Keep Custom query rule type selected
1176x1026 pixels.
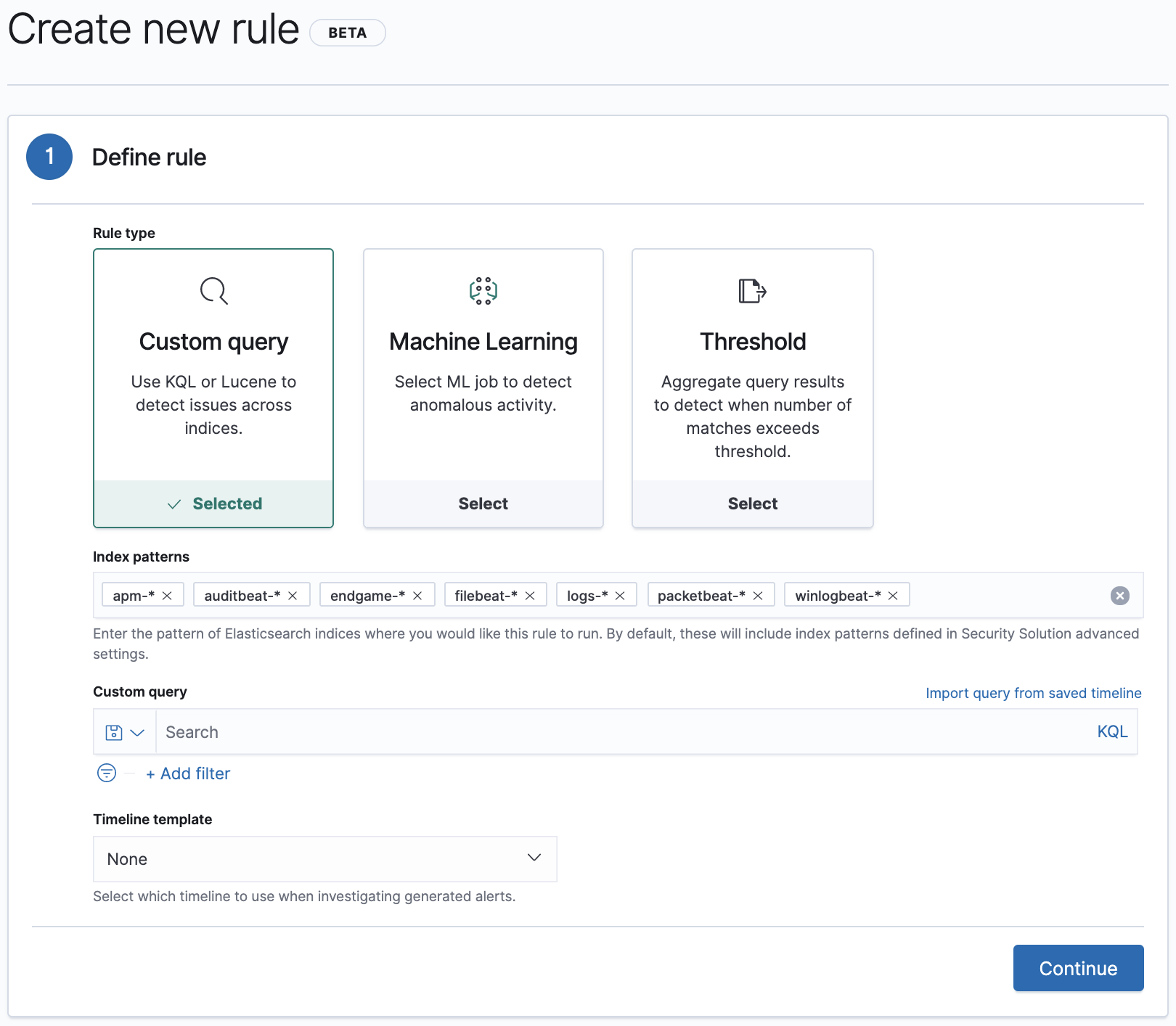coord(213,503)
